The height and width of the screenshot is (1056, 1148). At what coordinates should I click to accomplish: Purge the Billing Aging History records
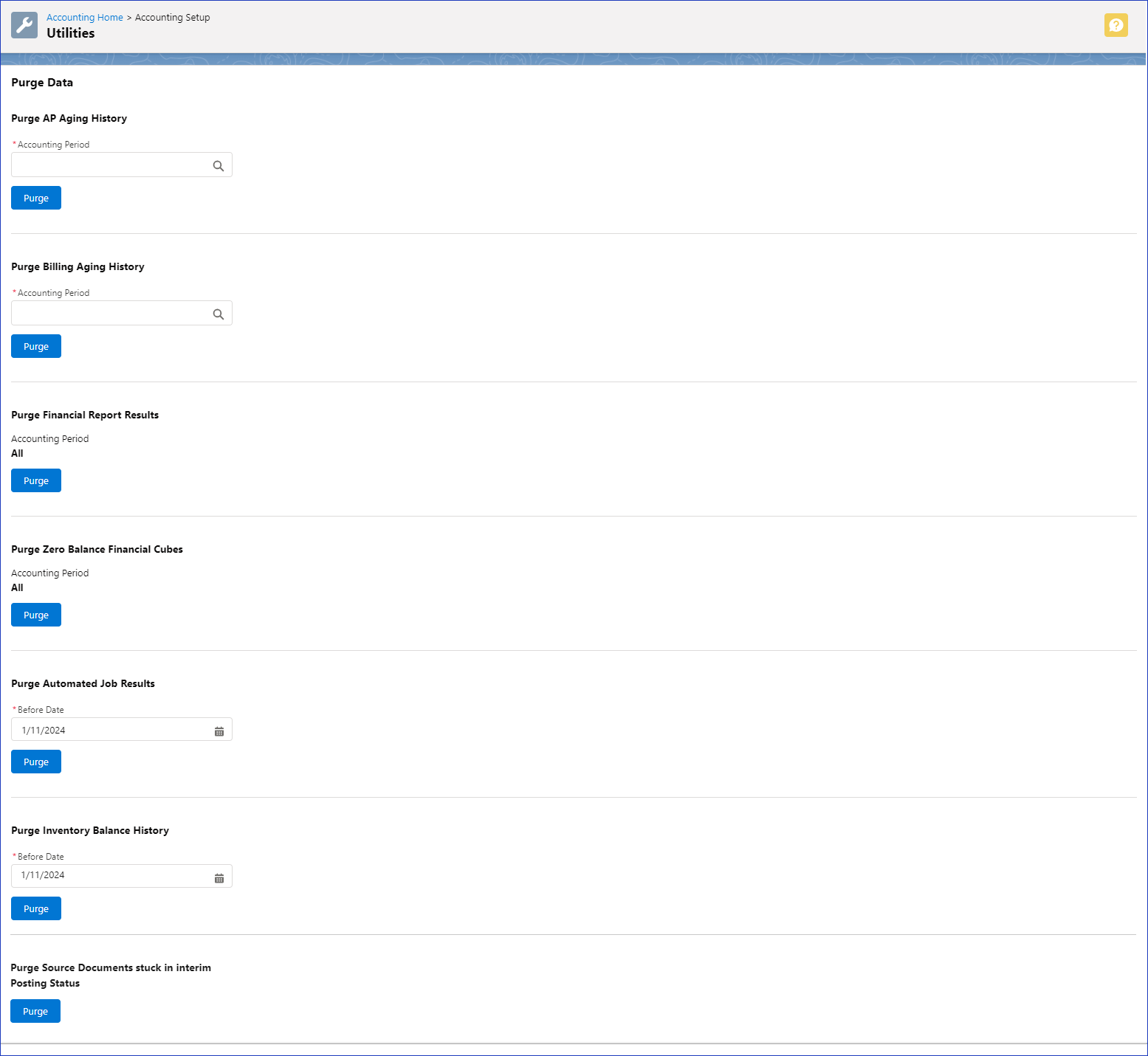click(35, 345)
